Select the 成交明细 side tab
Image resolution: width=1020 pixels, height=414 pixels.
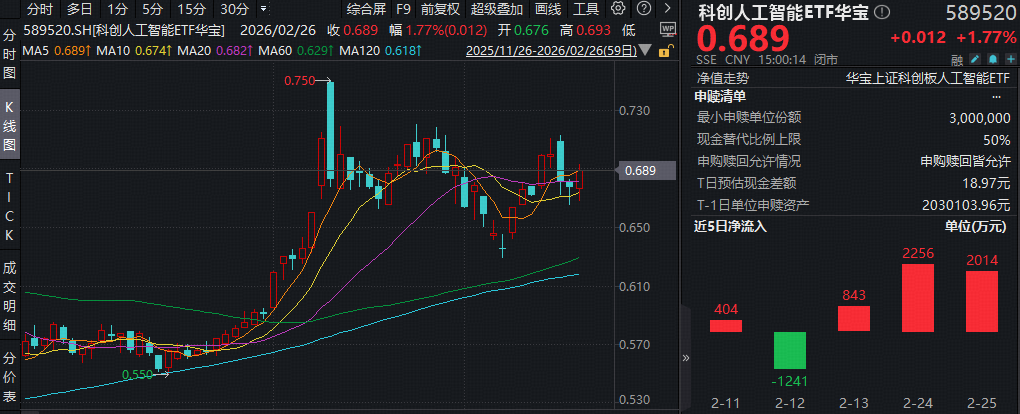pos(10,297)
